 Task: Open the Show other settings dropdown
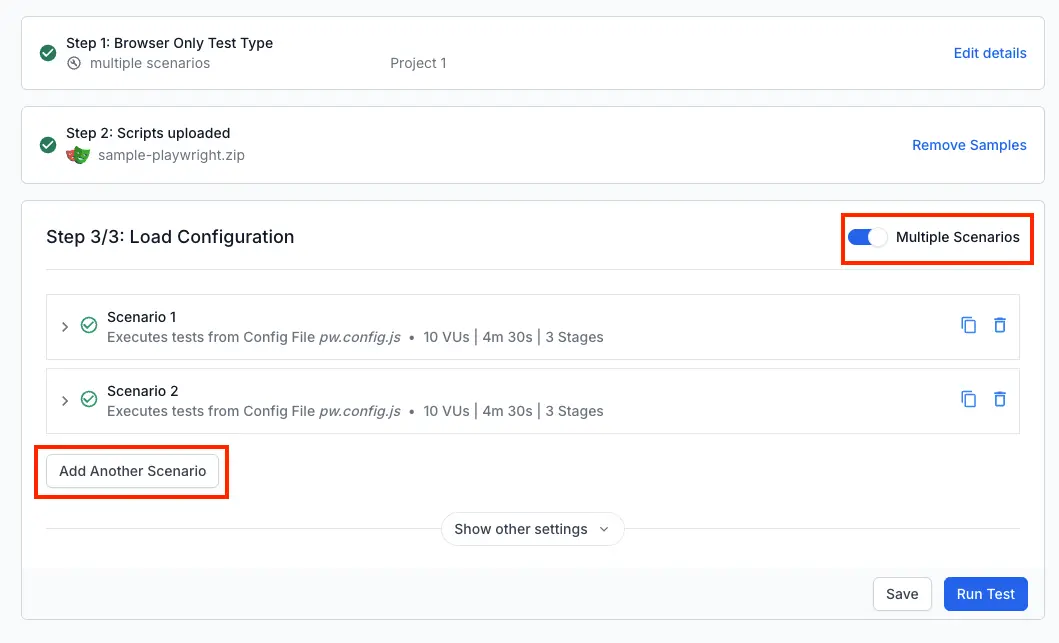532,529
